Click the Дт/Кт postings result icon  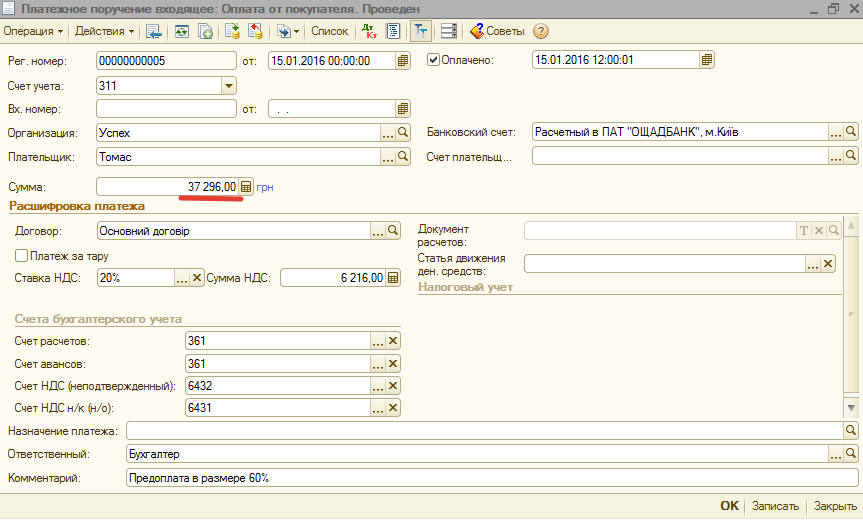pos(369,31)
